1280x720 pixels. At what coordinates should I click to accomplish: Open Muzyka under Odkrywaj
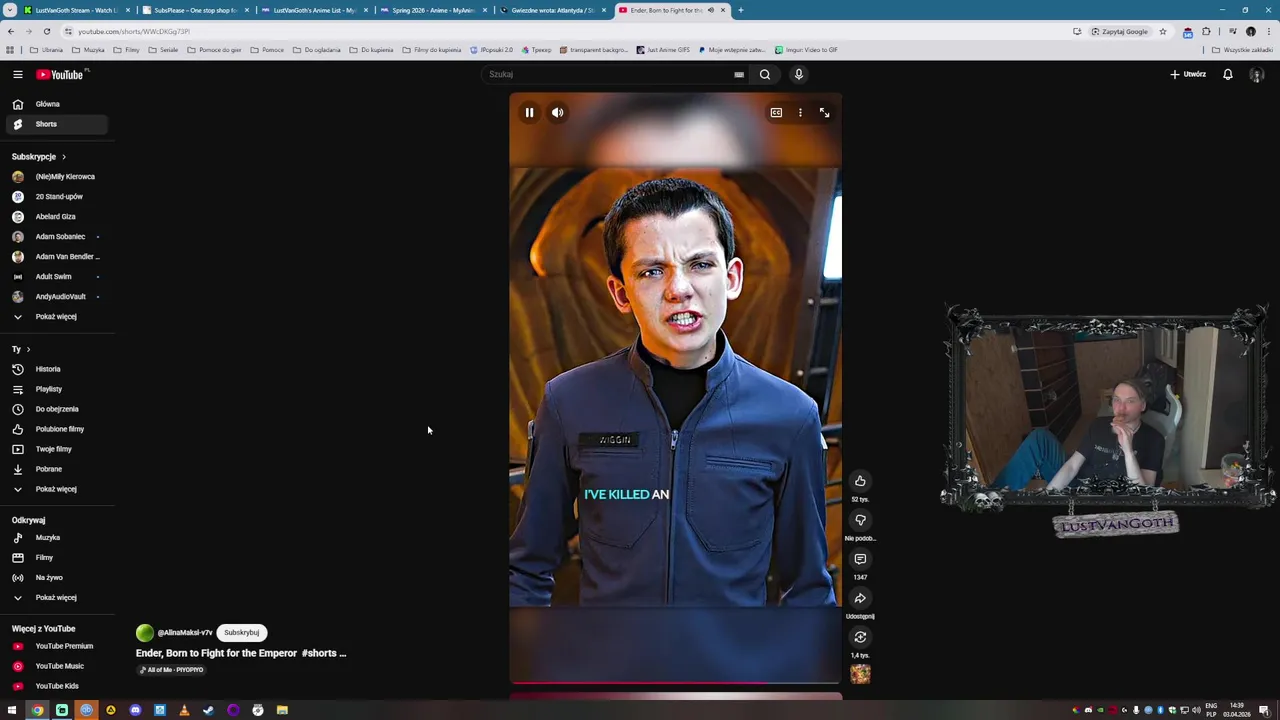pyautogui.click(x=57, y=538)
